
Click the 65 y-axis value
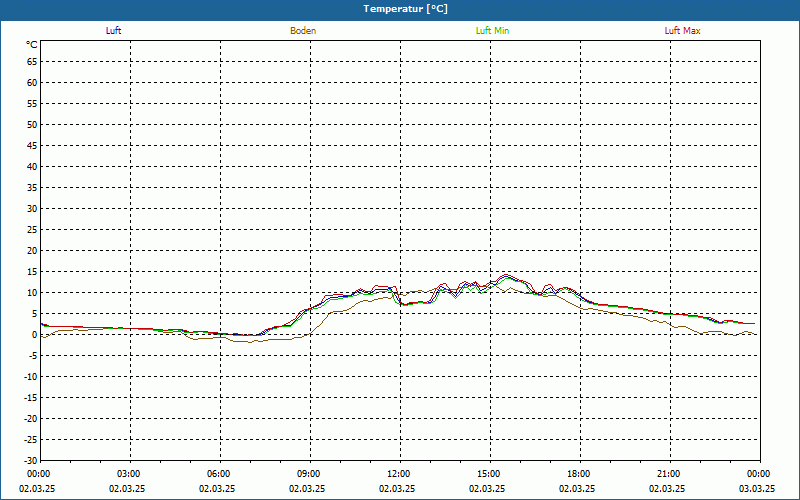coord(32,62)
